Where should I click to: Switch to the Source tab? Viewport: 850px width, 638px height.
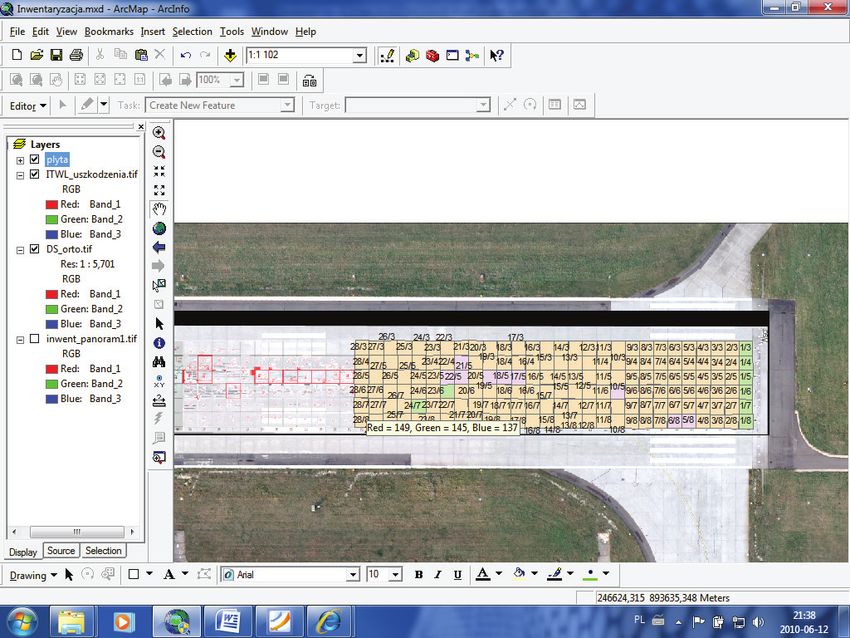pyautogui.click(x=61, y=551)
